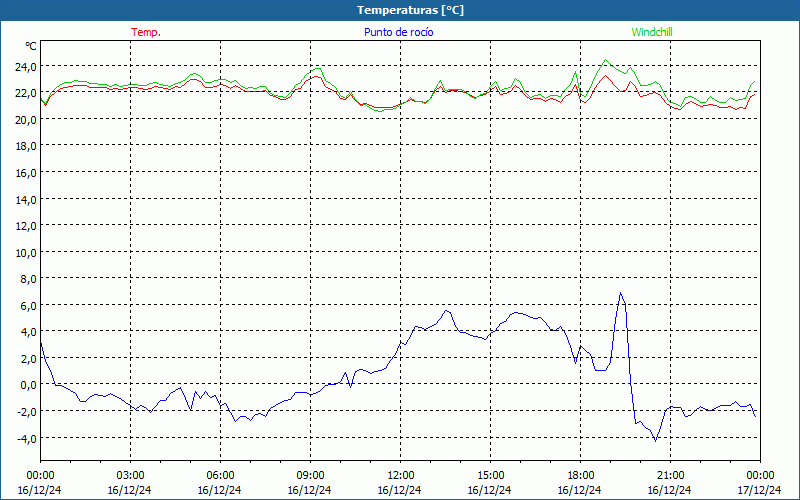Click the 4,0 y-axis value
The width and height of the screenshot is (800, 500).
[28, 332]
